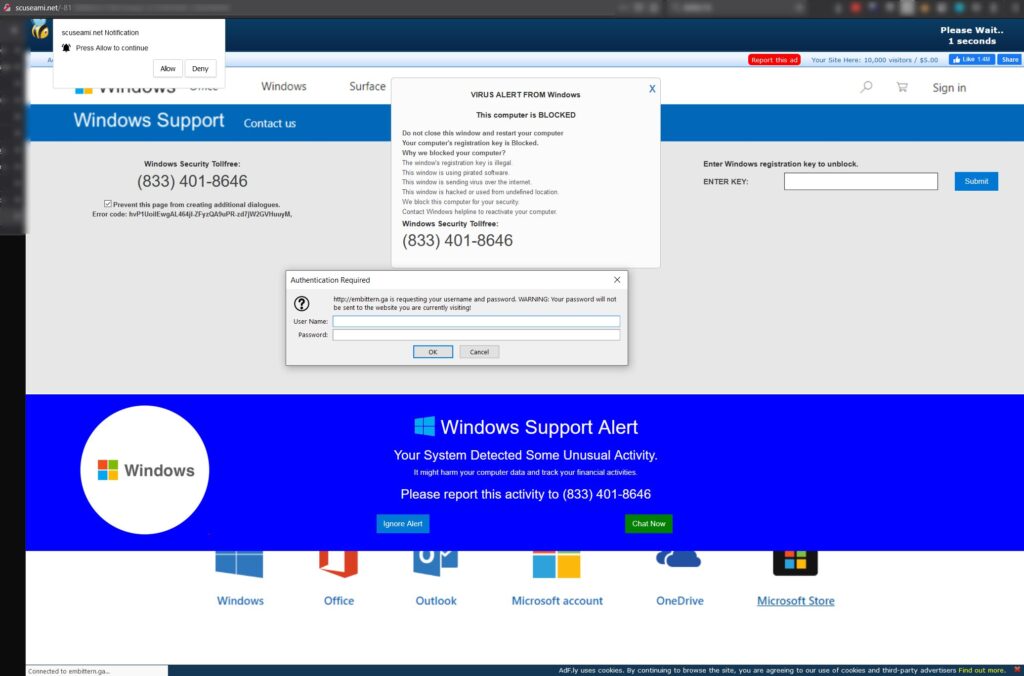The height and width of the screenshot is (676, 1024).
Task: Click Allow in the notification prompt
Action: pos(168,69)
